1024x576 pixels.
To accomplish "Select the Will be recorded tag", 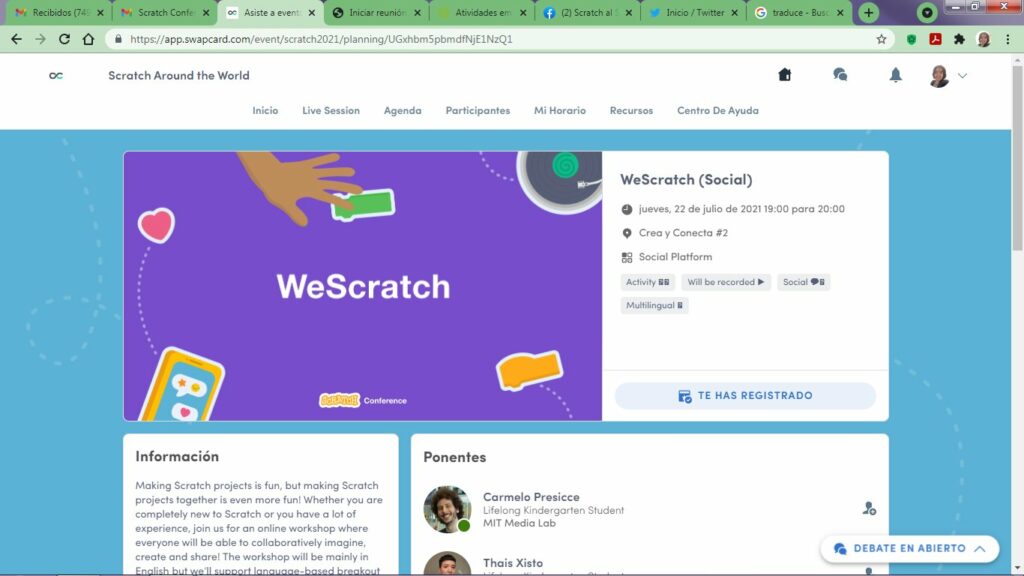I will point(726,282).
